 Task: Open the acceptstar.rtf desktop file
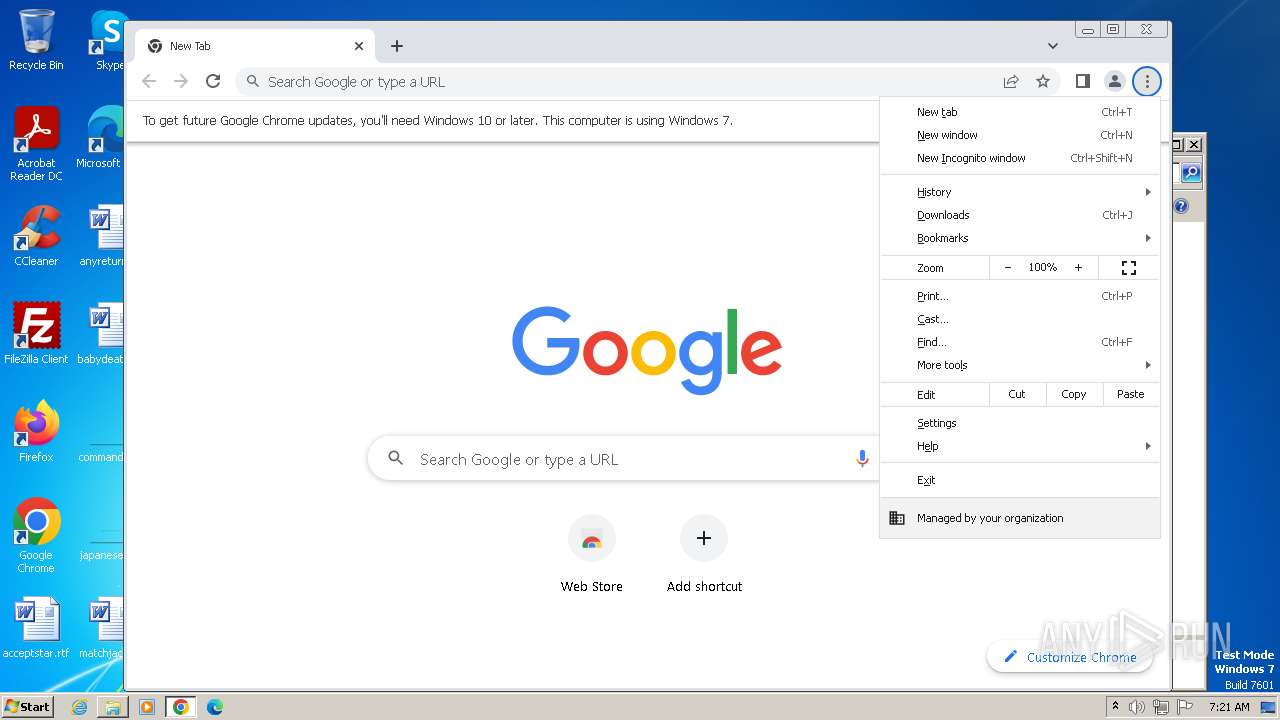(36, 628)
